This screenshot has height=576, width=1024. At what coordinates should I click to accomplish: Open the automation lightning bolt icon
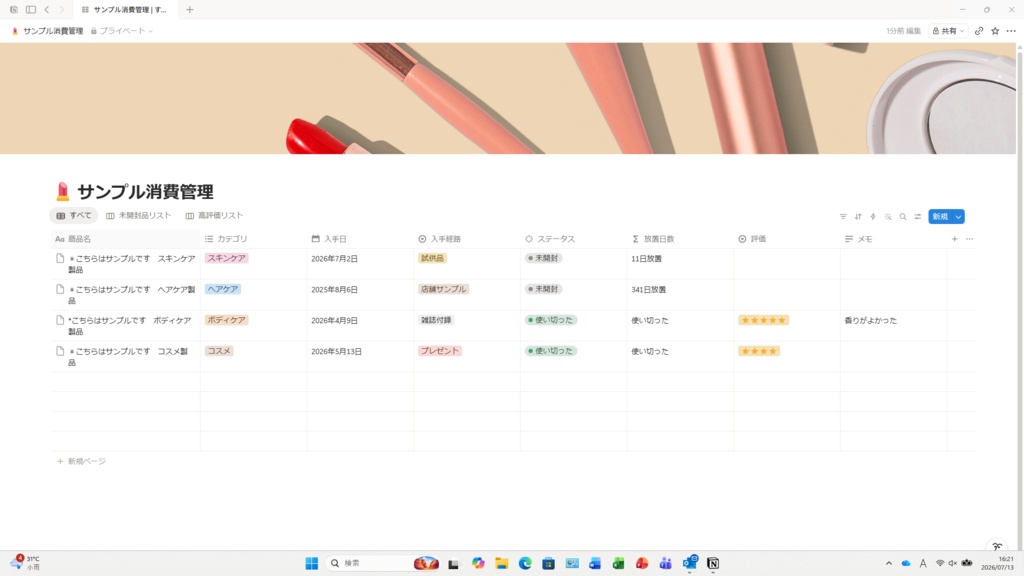point(873,216)
